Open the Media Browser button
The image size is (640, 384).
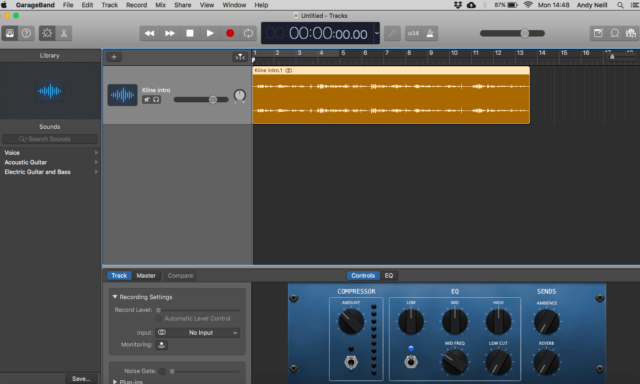[x=631, y=33]
